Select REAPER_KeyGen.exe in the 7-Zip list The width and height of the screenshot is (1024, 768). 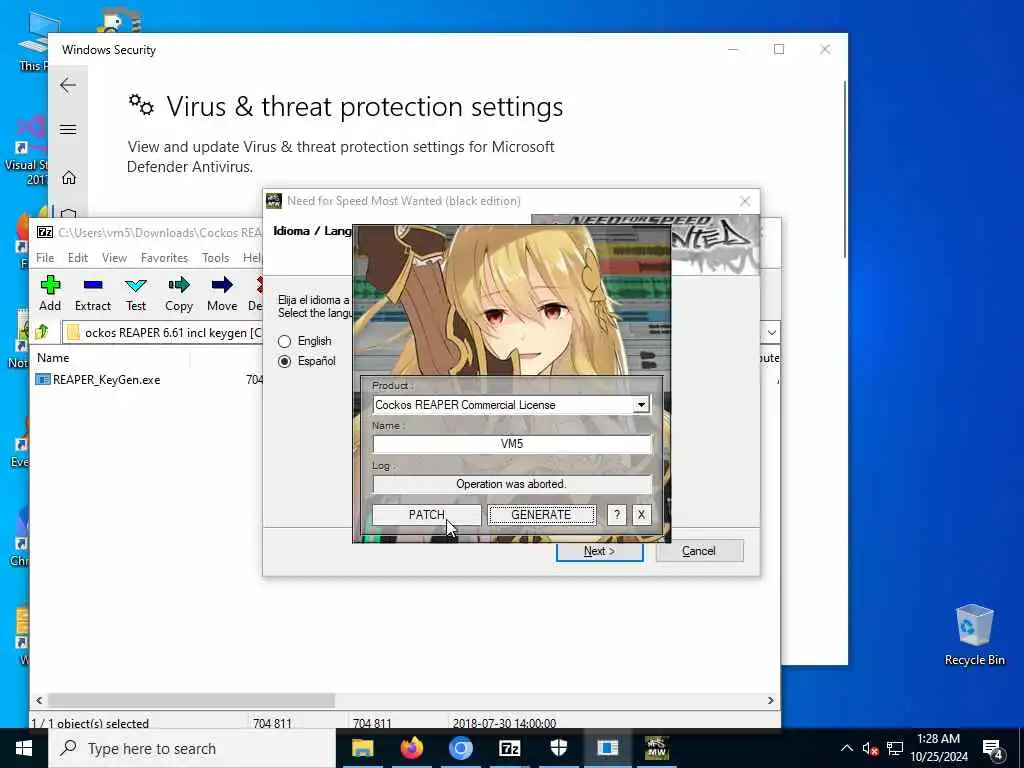point(106,380)
